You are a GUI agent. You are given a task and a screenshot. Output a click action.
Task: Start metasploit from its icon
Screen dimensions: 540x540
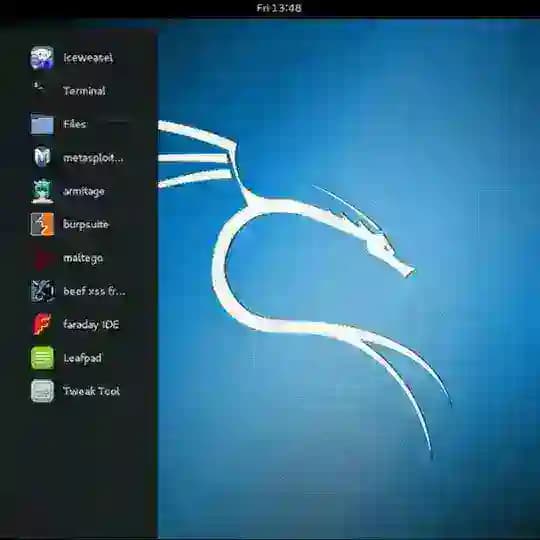42,157
